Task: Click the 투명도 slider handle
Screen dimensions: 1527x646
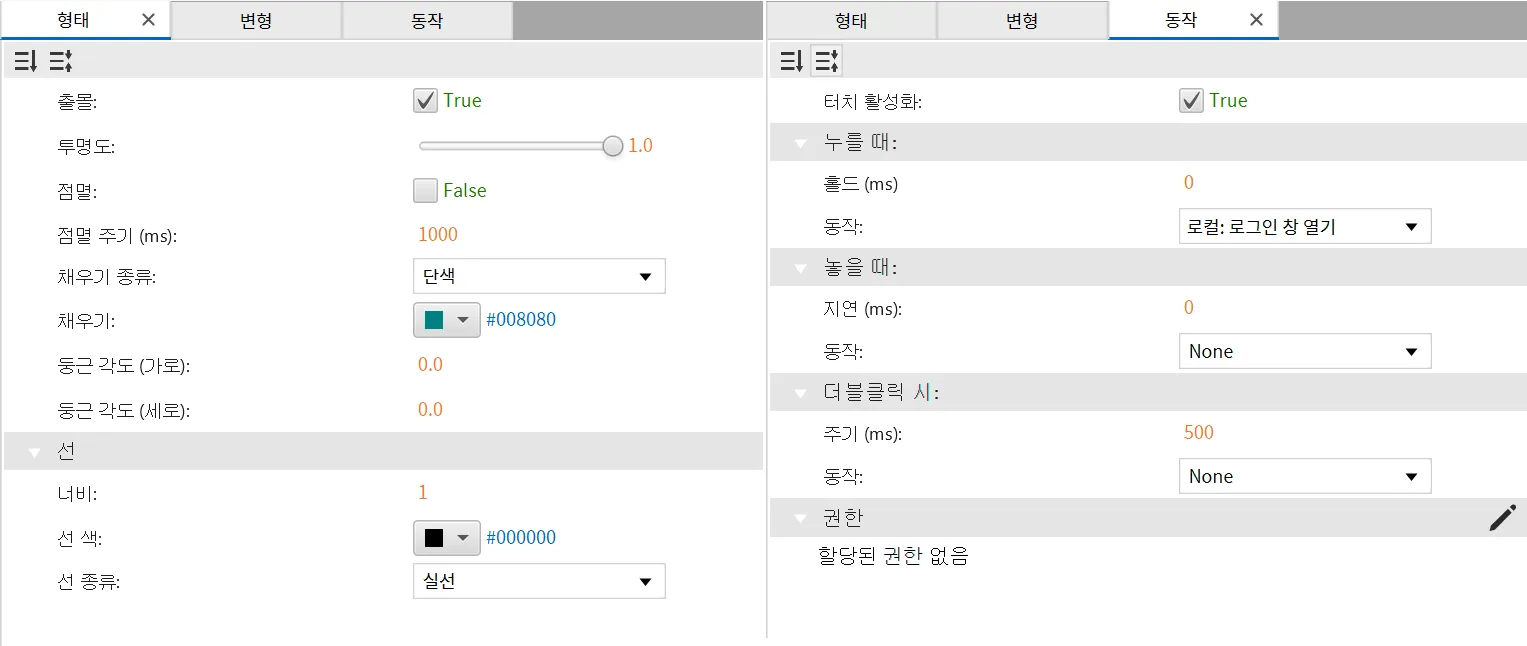Action: click(613, 146)
